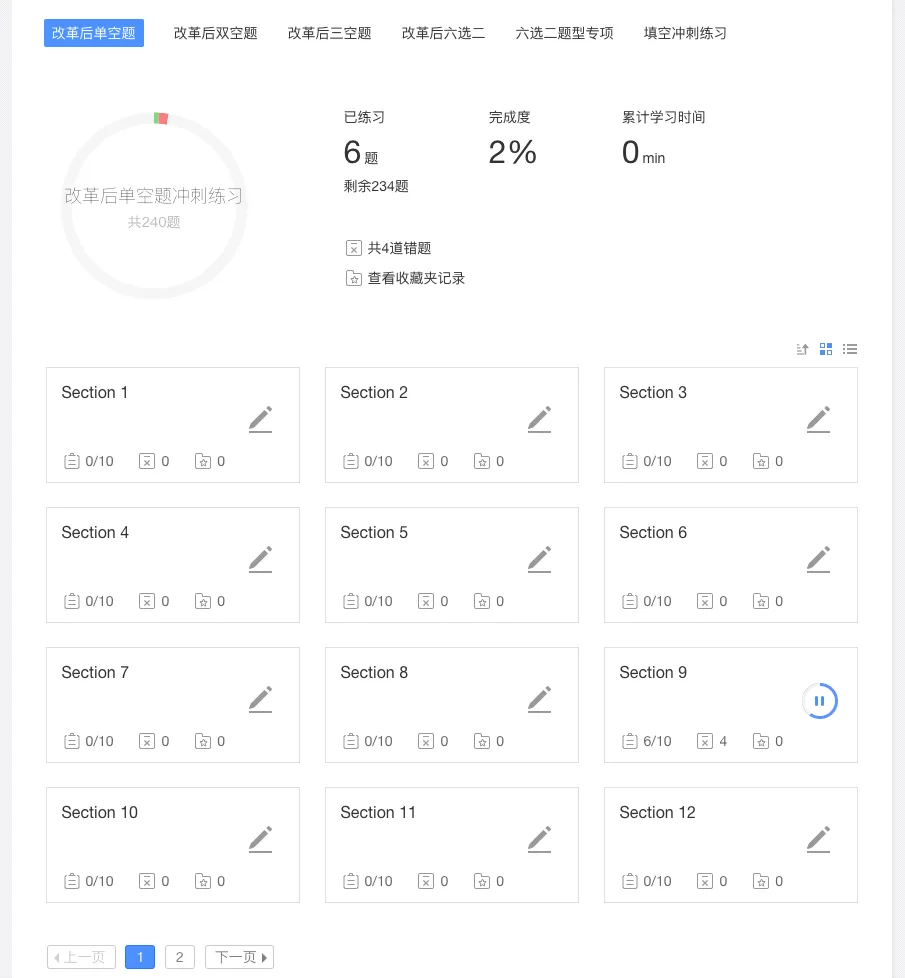Switch to list view layout

850,349
